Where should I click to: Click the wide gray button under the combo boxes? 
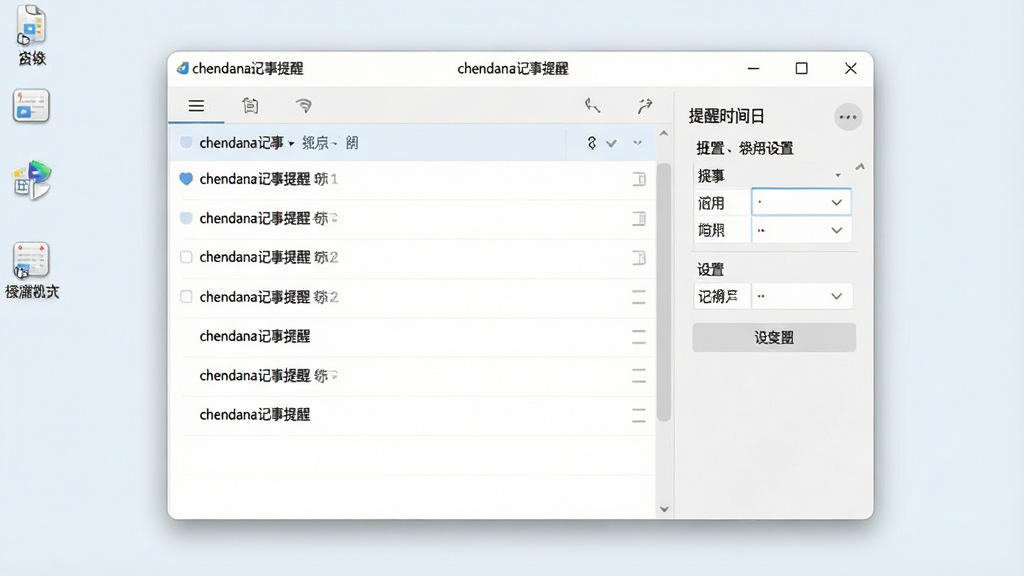pos(774,338)
